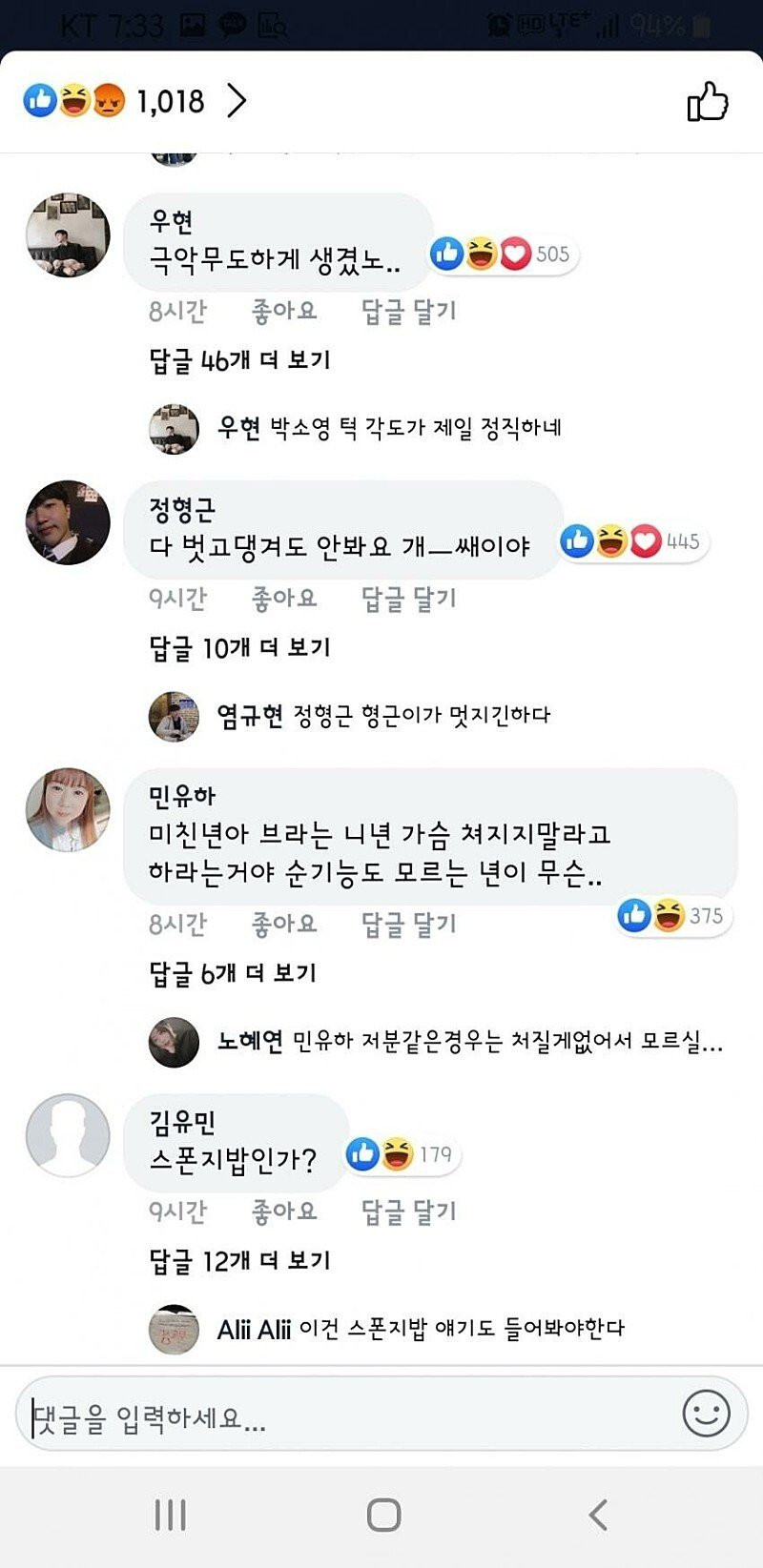Tap the thumbs-up like icon at top right

click(x=708, y=101)
